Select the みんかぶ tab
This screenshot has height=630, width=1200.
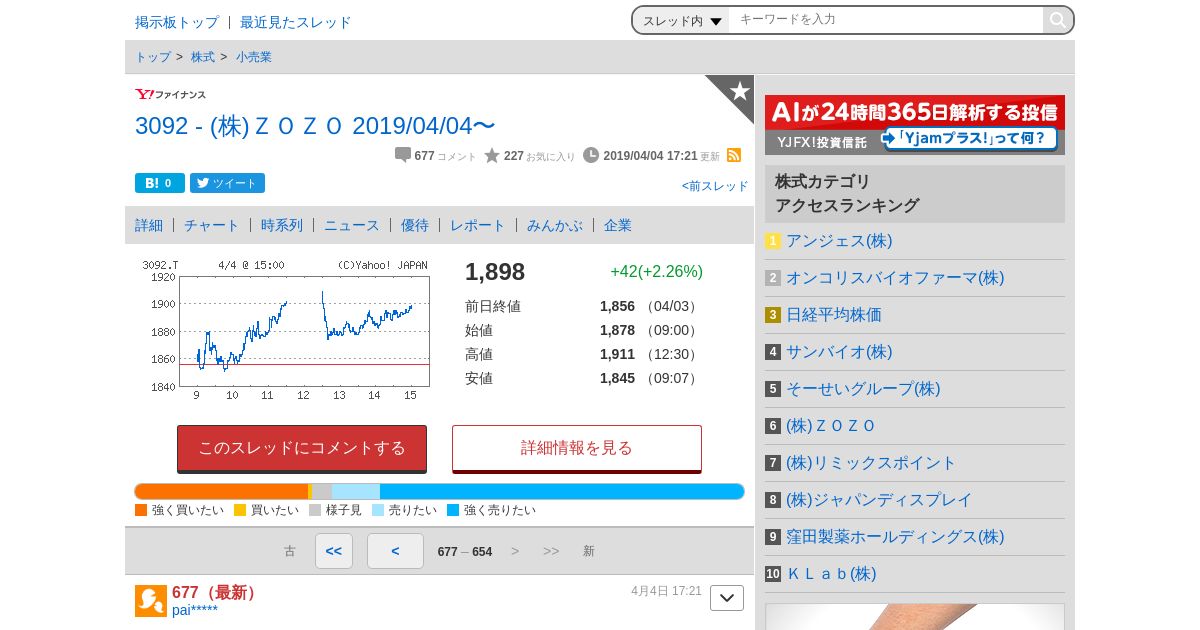555,225
